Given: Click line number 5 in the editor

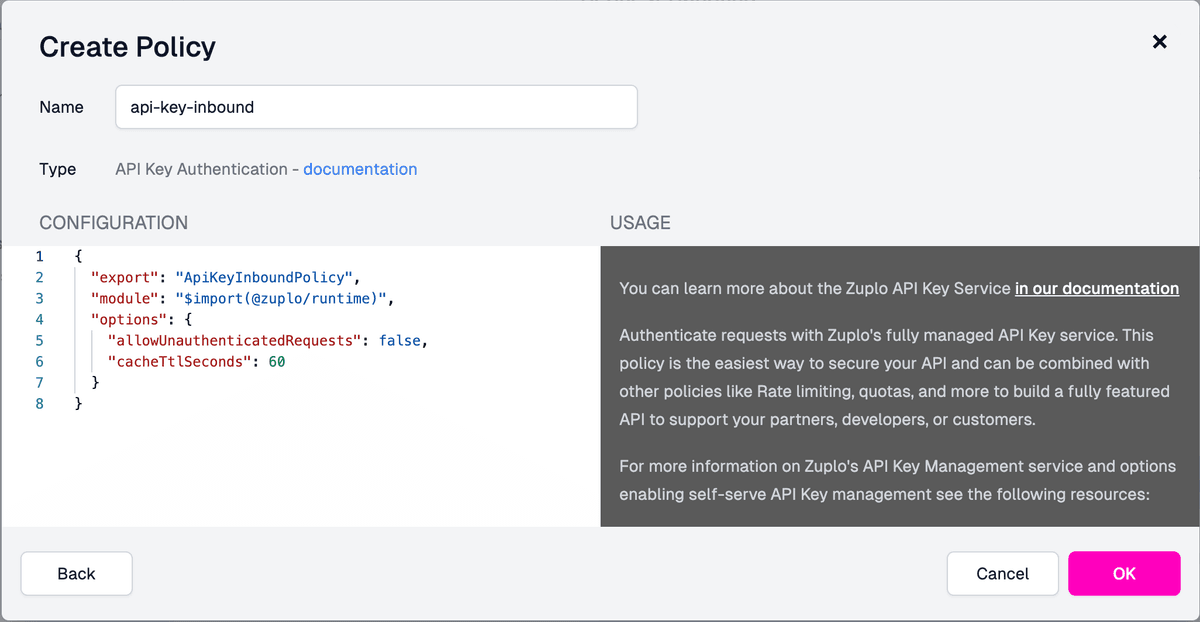Looking at the screenshot, I should (x=40, y=340).
